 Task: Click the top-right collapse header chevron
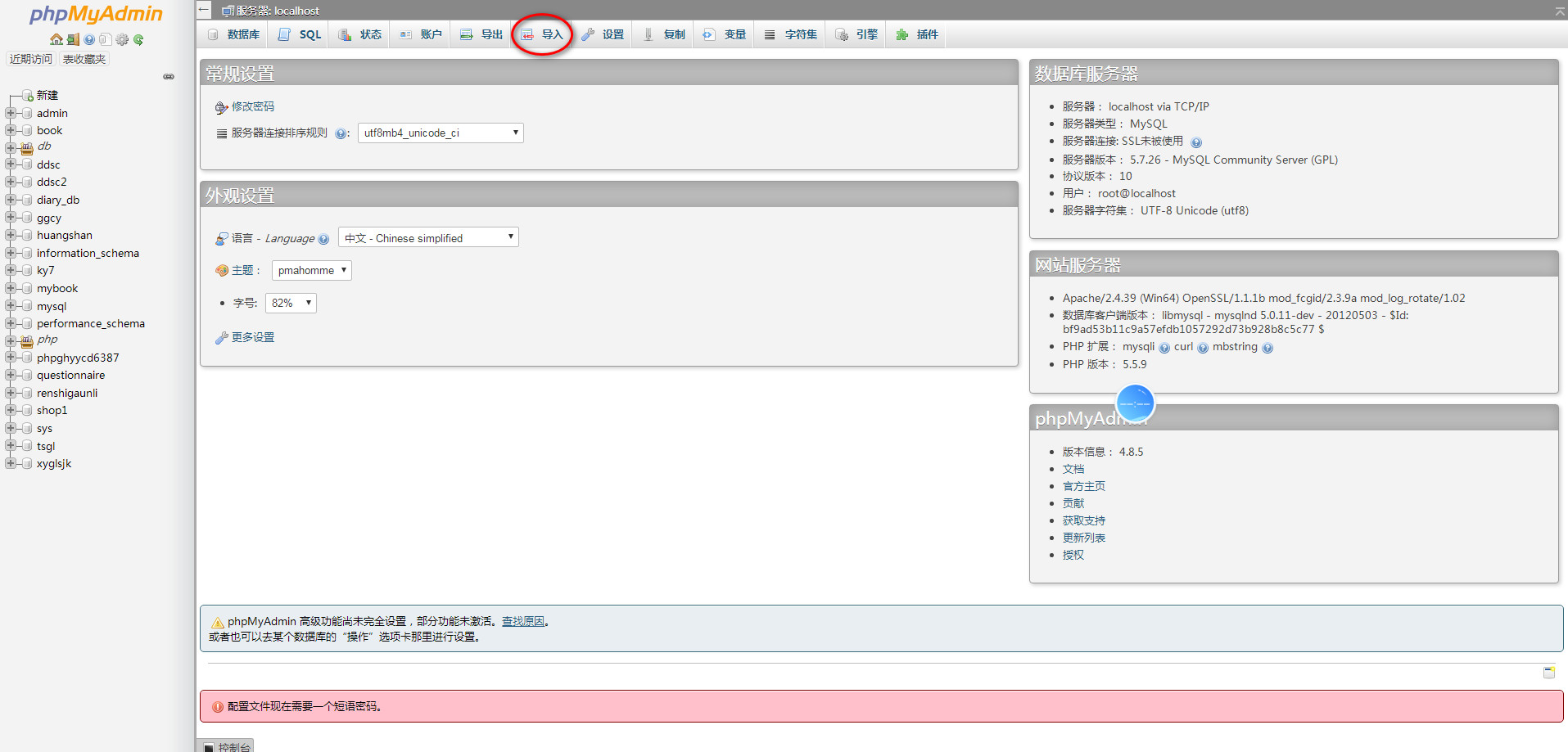pyautogui.click(x=1560, y=11)
